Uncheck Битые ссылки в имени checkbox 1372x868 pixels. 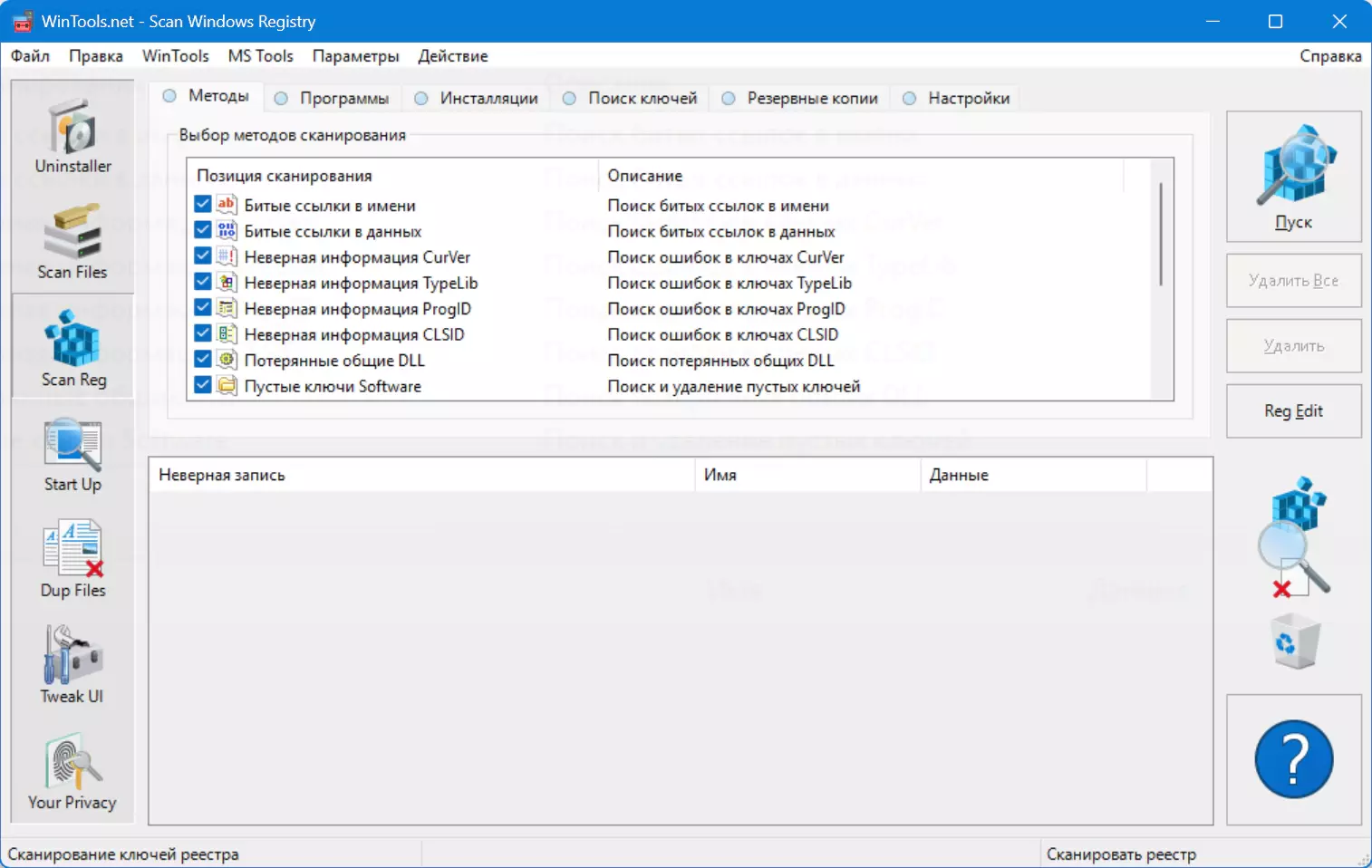click(203, 205)
